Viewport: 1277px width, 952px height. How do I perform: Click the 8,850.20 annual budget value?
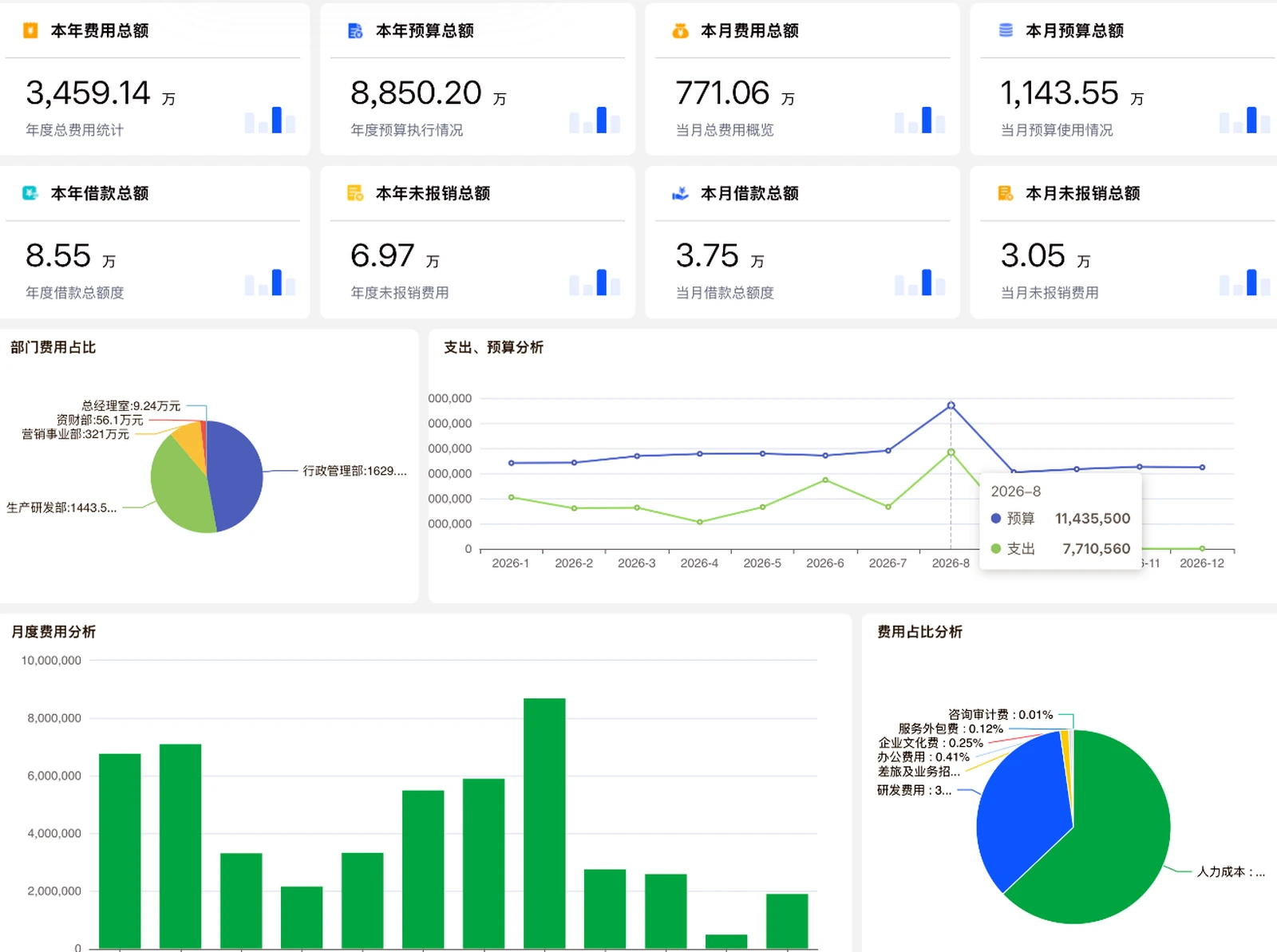coord(416,93)
